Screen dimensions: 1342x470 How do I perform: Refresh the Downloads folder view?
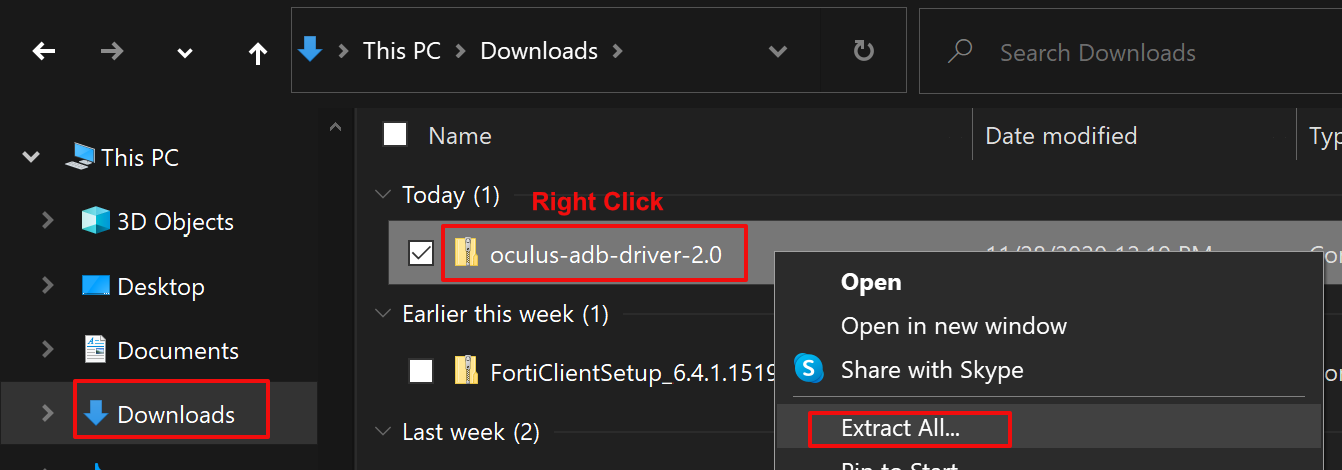point(864,51)
